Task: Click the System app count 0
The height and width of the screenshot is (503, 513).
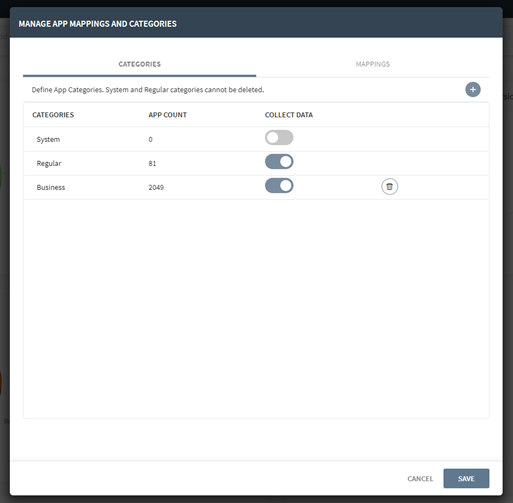Action: 150,139
